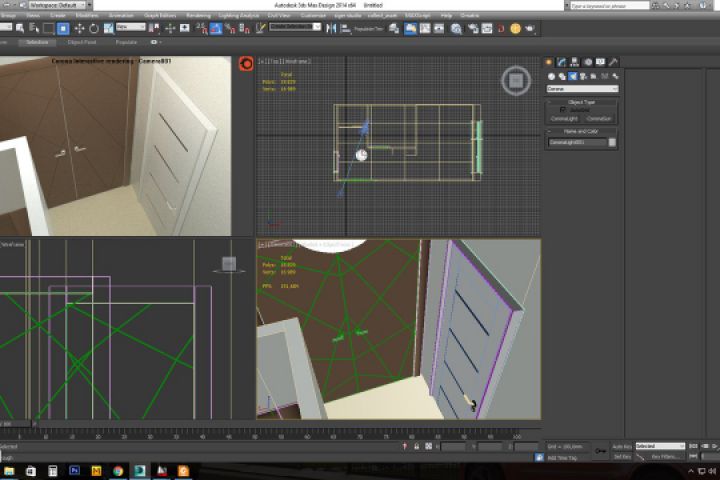Click the Set Key button
The height and width of the screenshot is (480, 720).
point(622,457)
